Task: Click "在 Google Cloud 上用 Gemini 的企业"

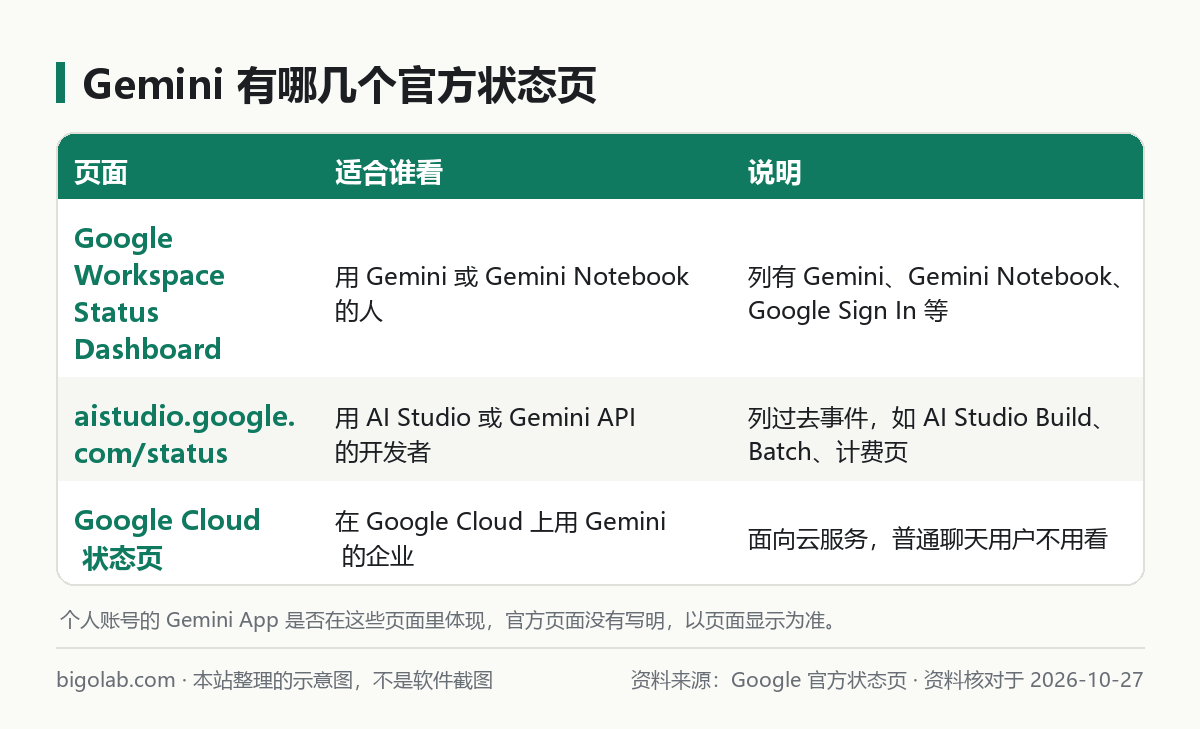Action: click(500, 538)
